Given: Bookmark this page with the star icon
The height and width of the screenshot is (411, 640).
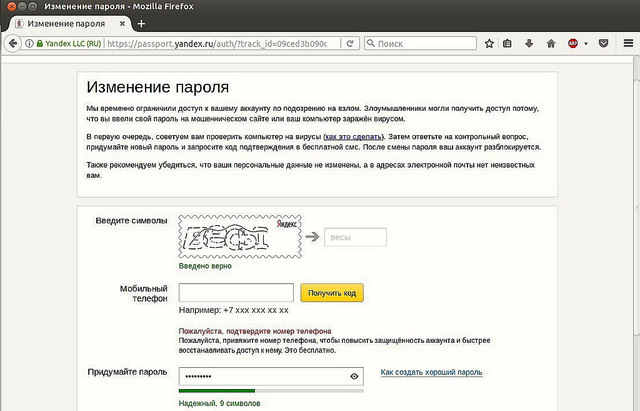Looking at the screenshot, I should point(489,43).
